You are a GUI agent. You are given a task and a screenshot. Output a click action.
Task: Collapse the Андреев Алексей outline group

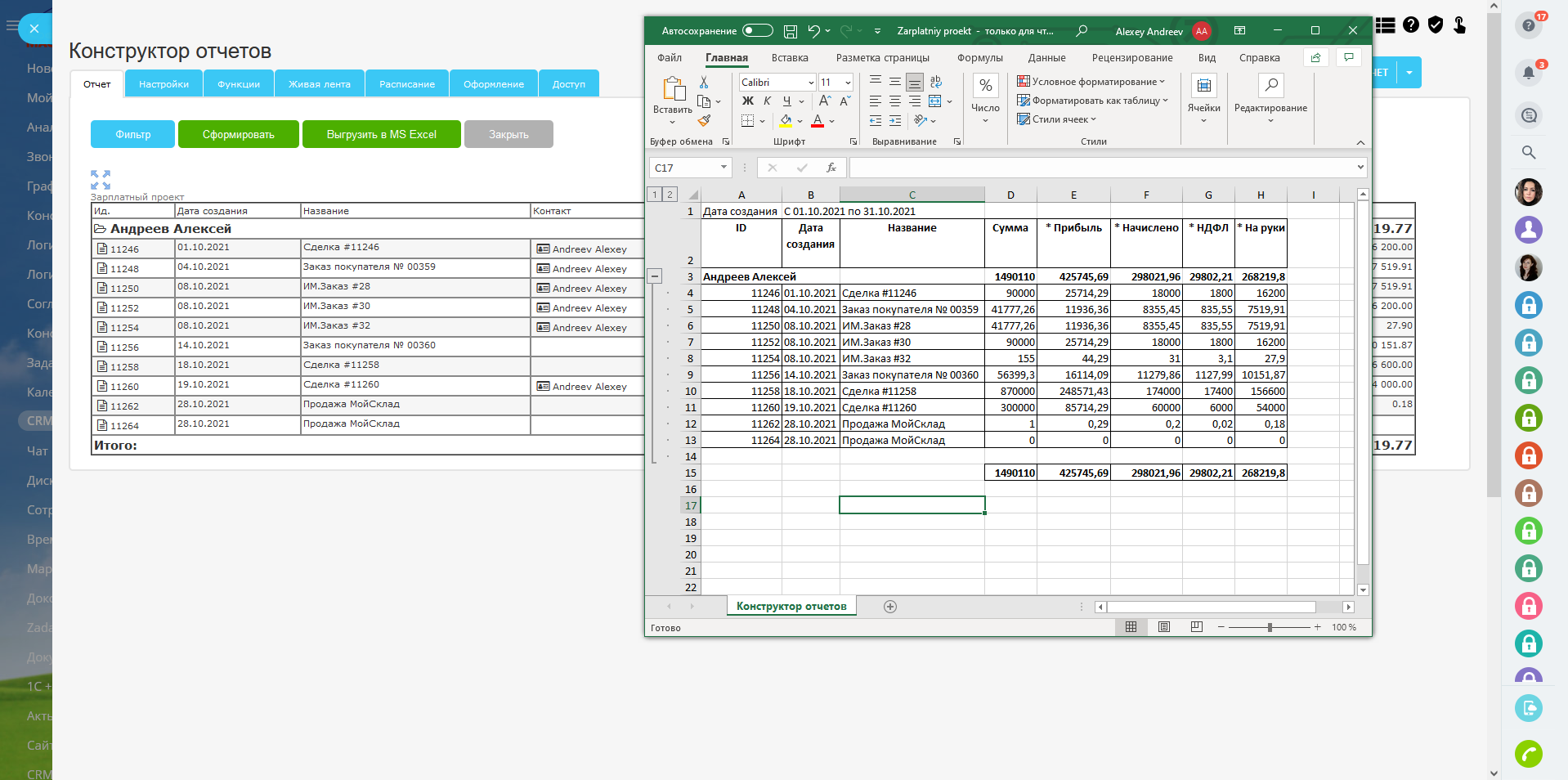(x=655, y=276)
